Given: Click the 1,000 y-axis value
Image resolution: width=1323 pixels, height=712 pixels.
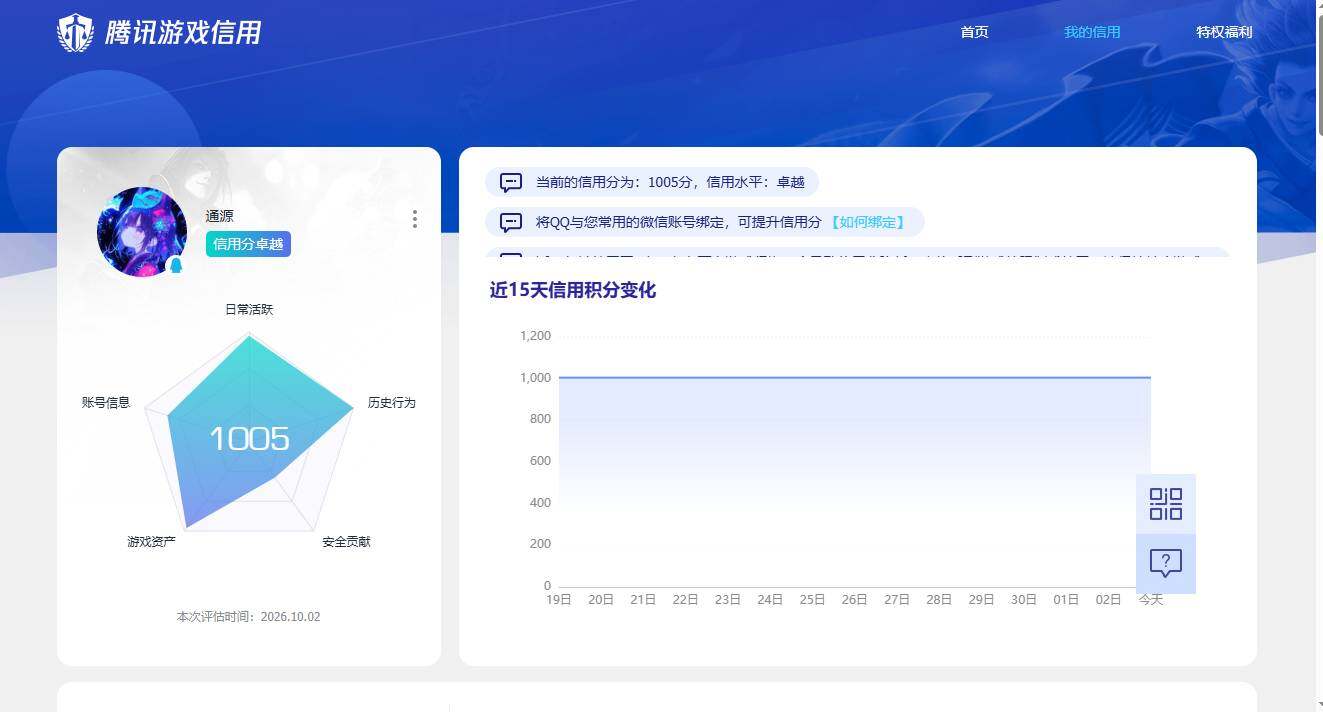Looking at the screenshot, I should (536, 378).
